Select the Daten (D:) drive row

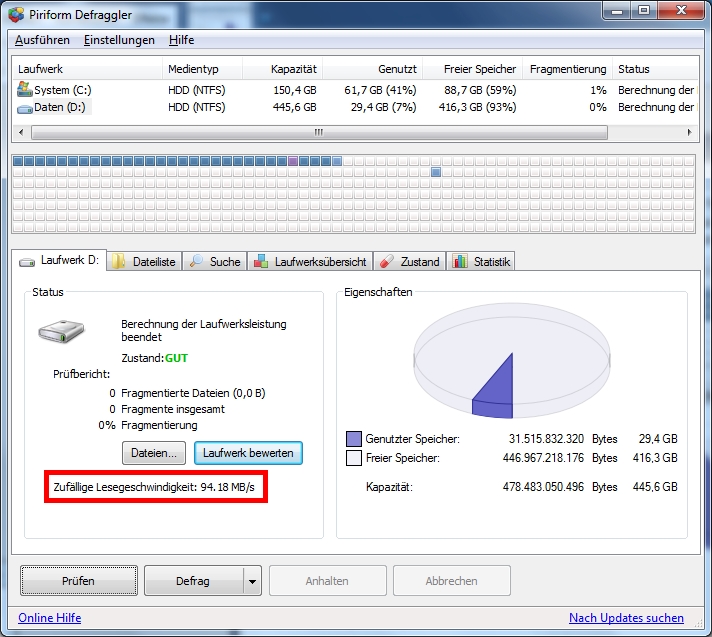coord(356,107)
